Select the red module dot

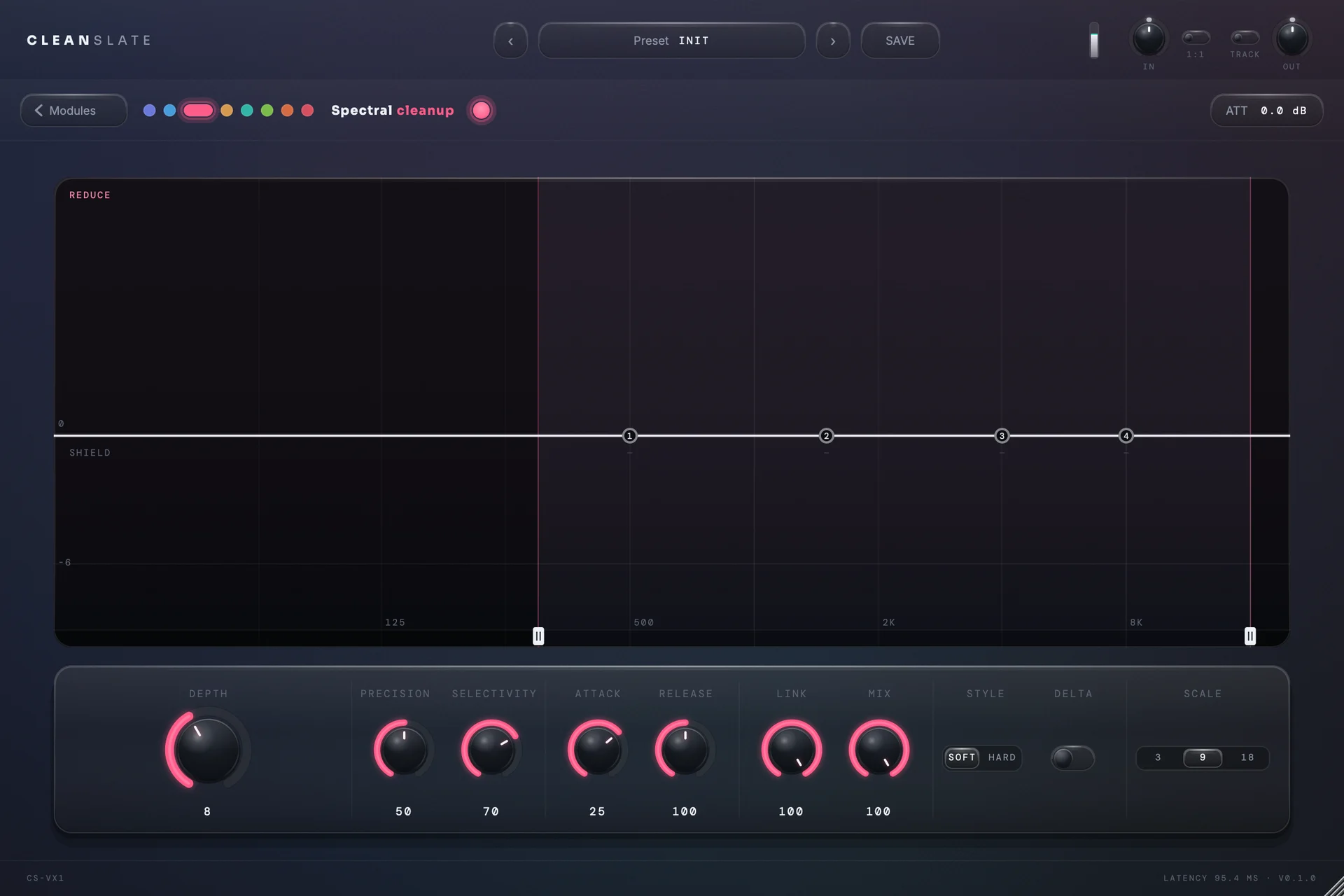click(x=307, y=111)
